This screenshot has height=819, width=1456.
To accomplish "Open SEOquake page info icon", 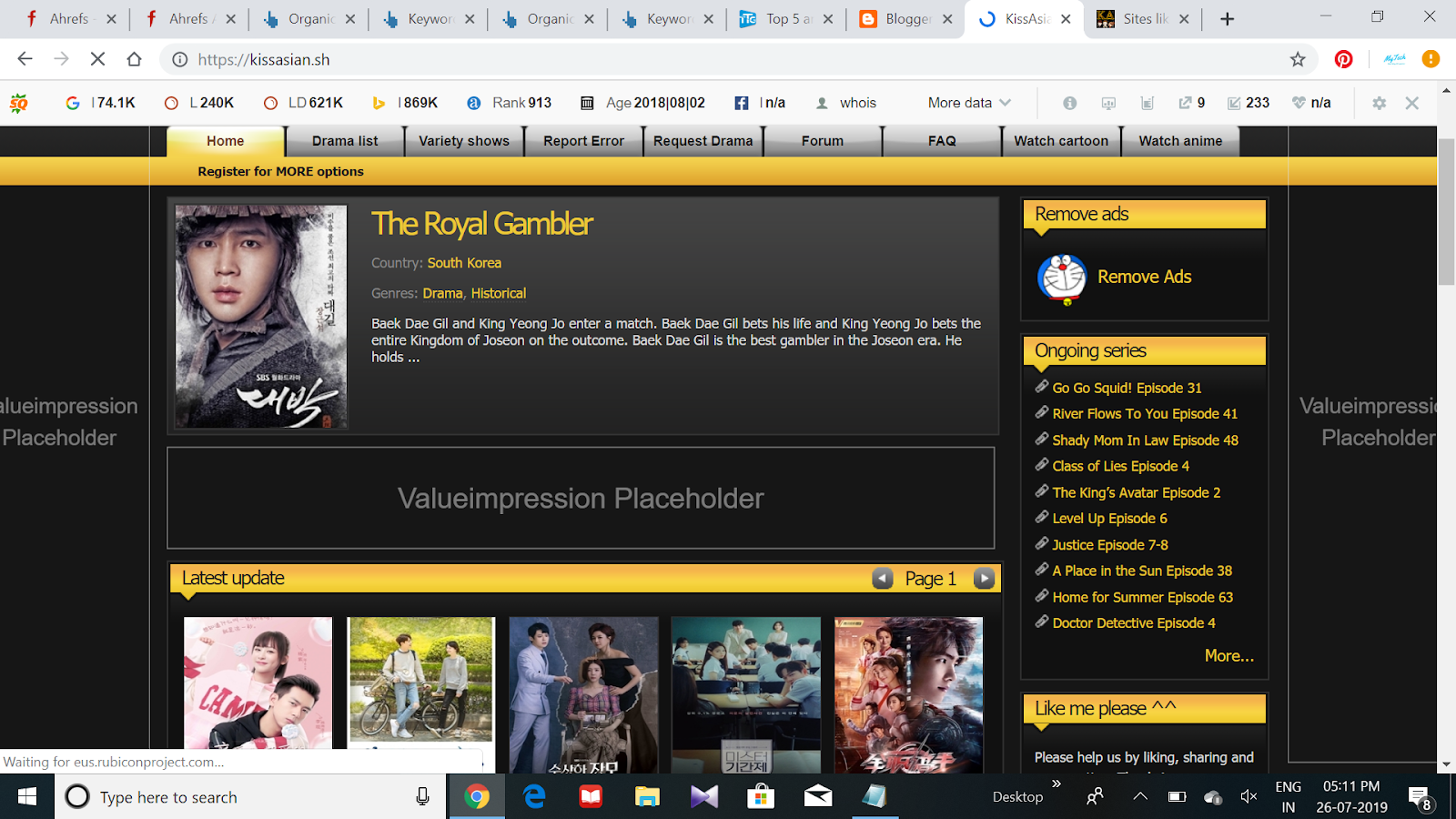I will 1069,103.
